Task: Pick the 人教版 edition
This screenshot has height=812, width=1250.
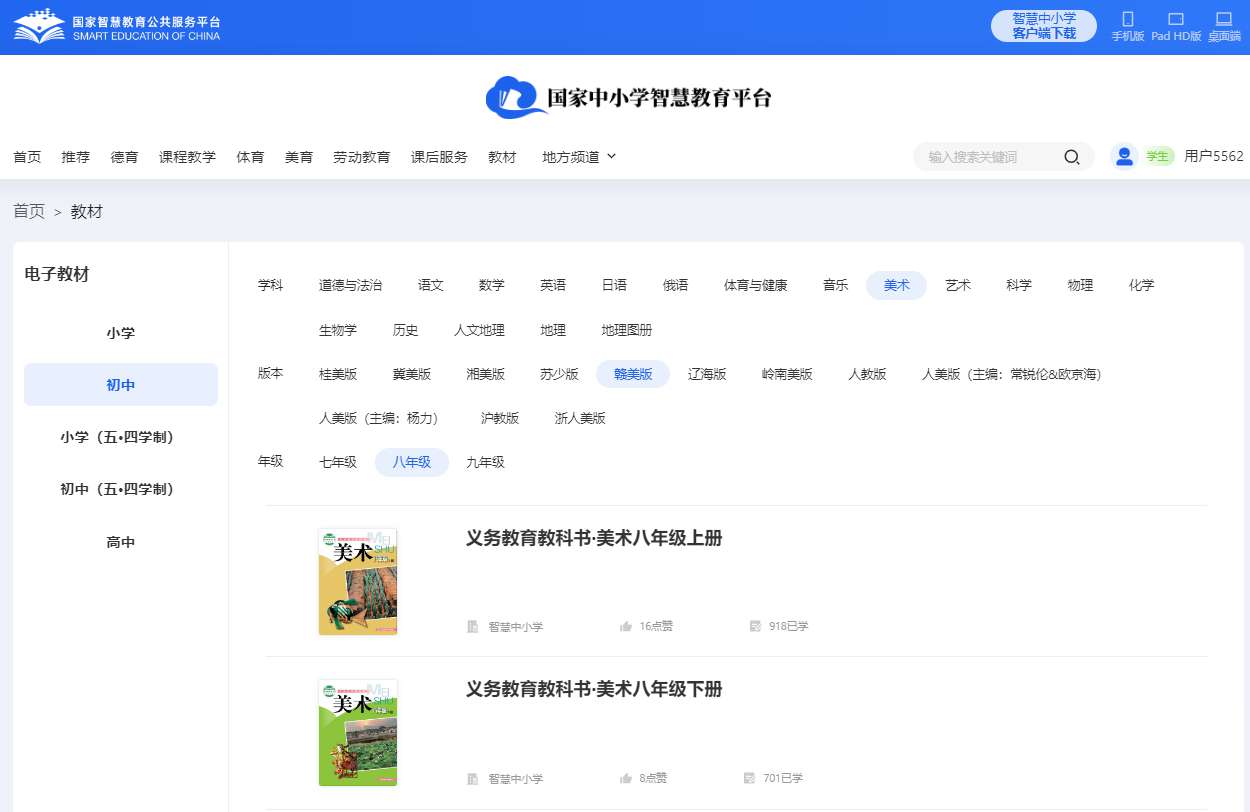Action: click(867, 374)
